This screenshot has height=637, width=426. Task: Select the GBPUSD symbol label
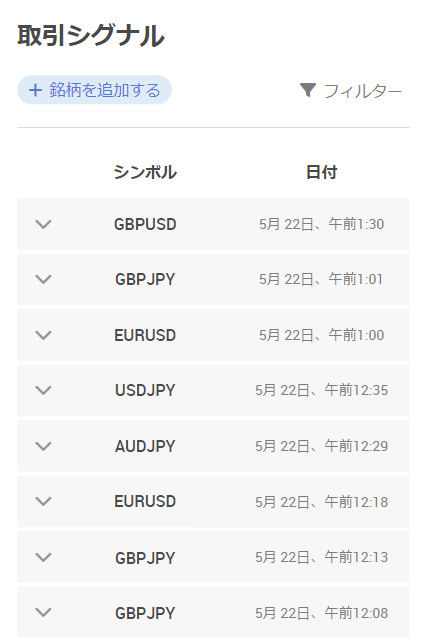(145, 224)
